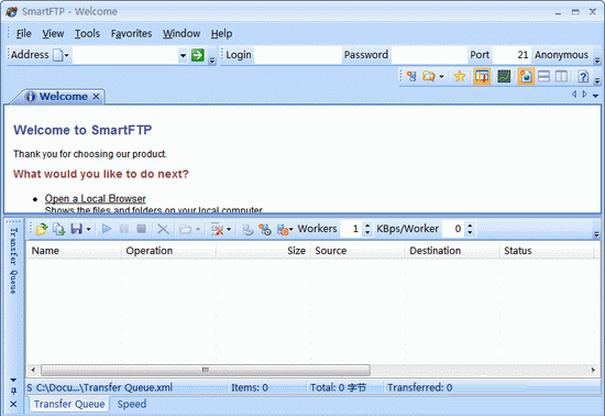Click the Start transfer play icon
Viewport: 605px width, 416px height.
tap(107, 229)
